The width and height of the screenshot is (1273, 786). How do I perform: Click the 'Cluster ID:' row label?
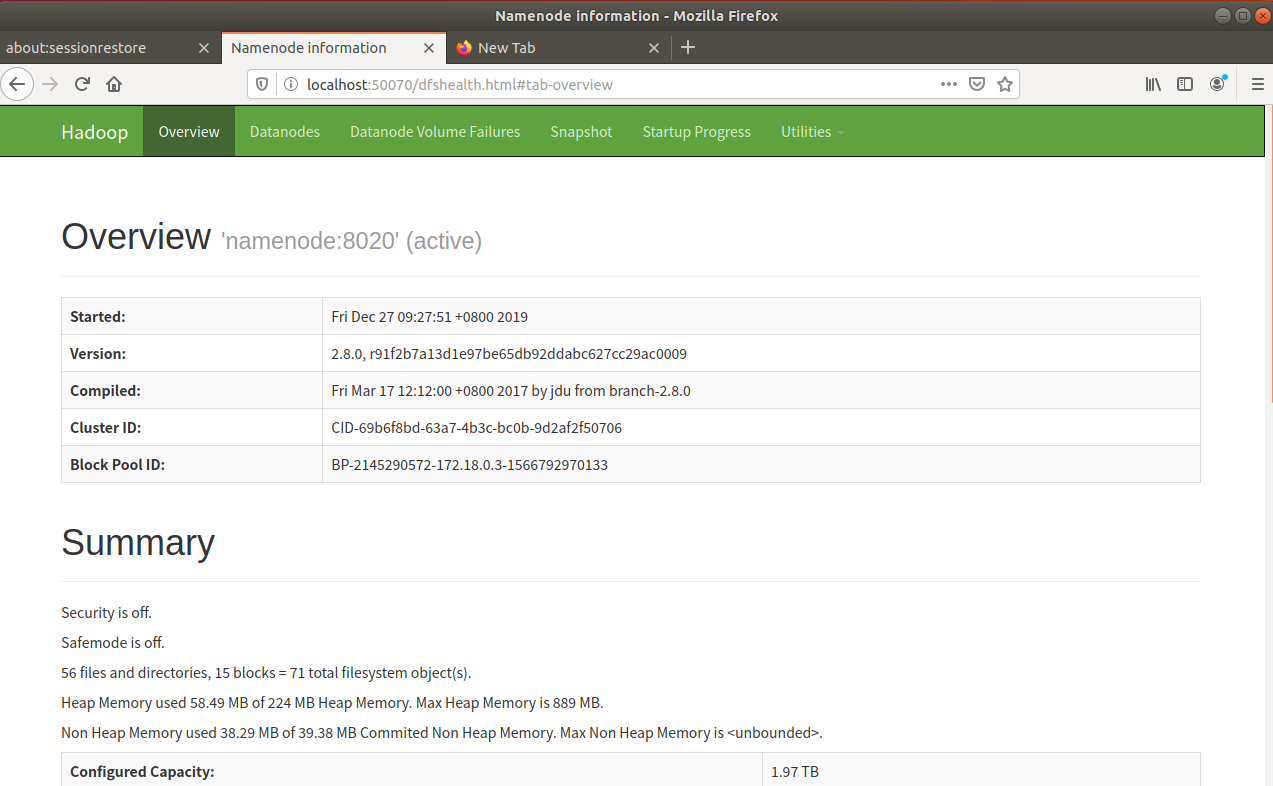pos(105,428)
